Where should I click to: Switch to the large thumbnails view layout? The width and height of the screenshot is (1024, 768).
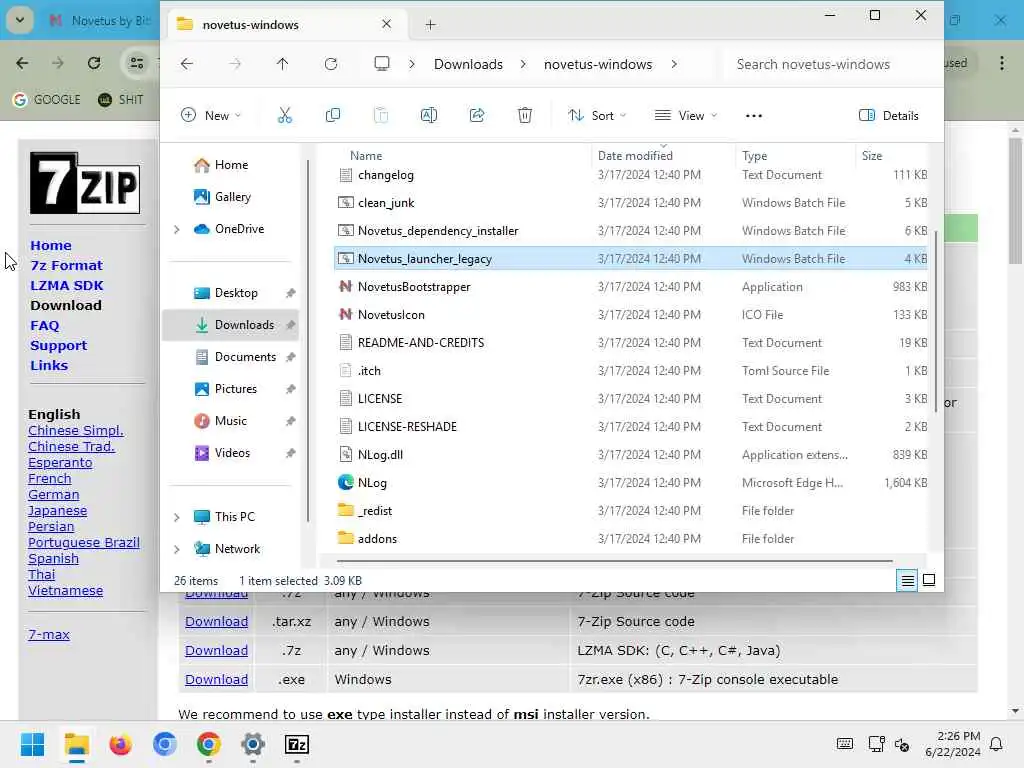click(x=929, y=580)
